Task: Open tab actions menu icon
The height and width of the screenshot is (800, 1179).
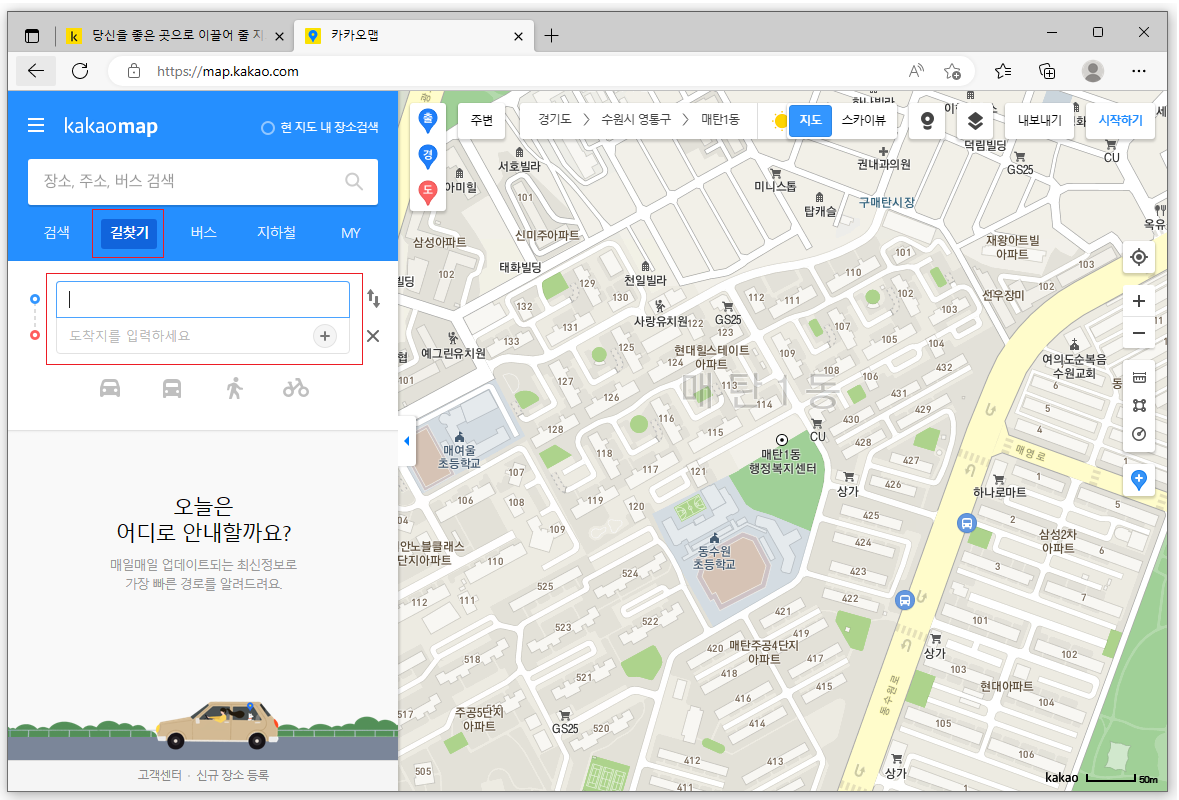Action: click(32, 35)
